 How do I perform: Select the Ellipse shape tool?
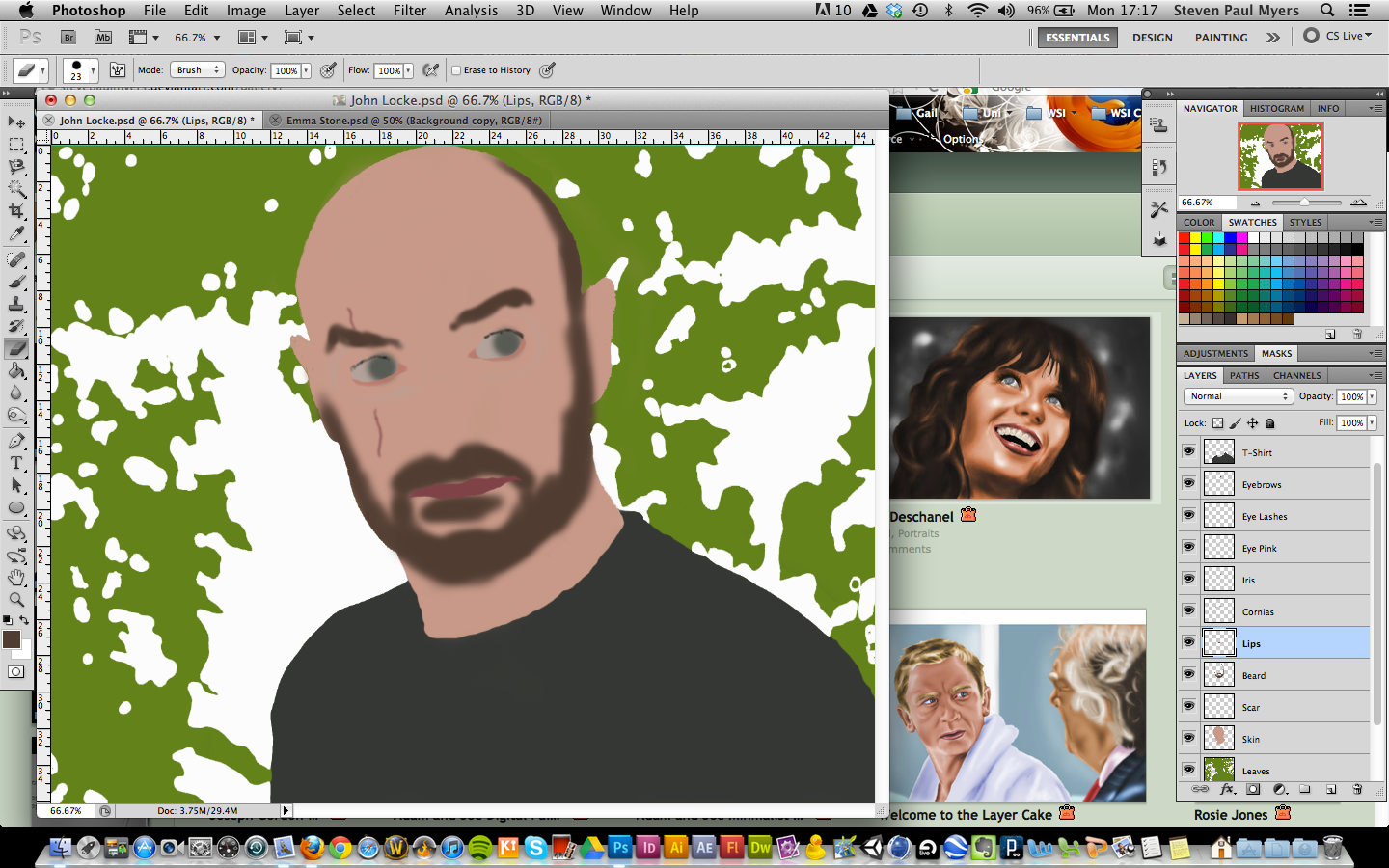tap(16, 507)
